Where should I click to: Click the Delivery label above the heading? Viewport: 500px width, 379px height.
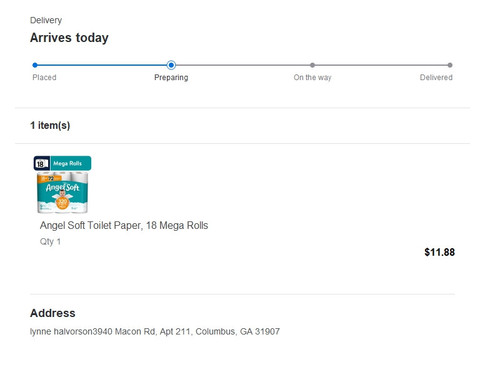(x=46, y=20)
